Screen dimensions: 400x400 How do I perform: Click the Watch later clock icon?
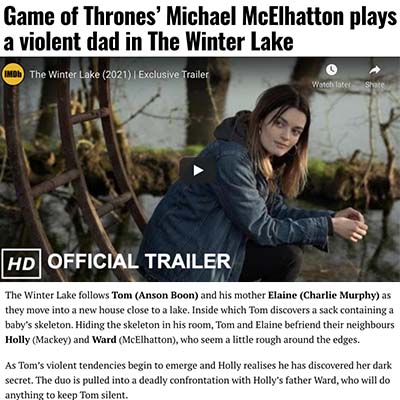(331, 70)
